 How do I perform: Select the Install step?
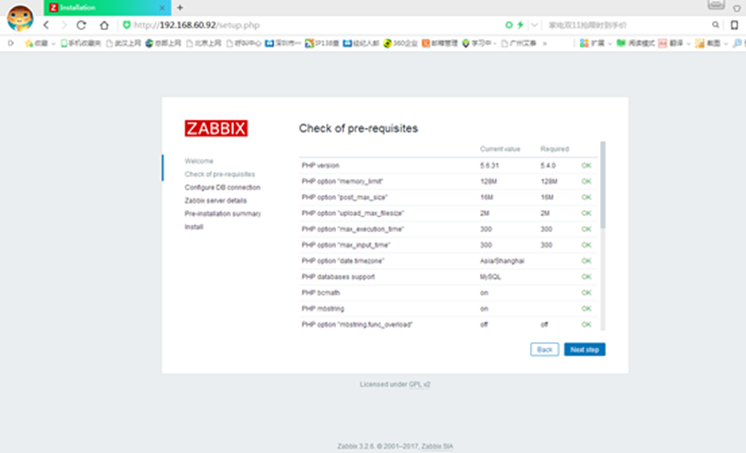(x=194, y=227)
